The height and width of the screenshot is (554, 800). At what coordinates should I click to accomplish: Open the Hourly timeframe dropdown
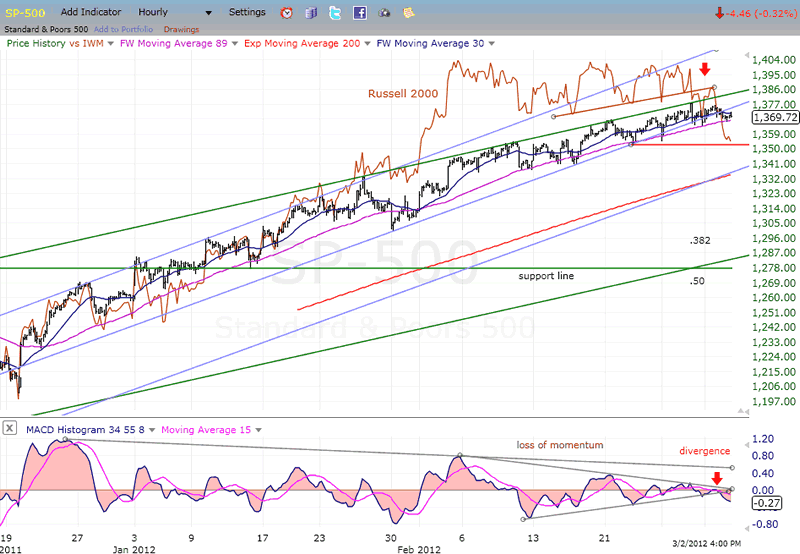coord(175,12)
